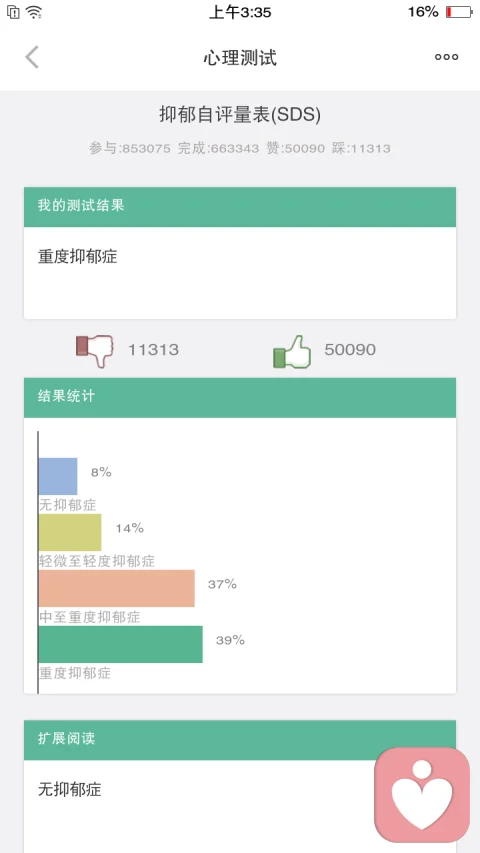
Task: Tap the pink heart app icon
Action: pyautogui.click(x=422, y=795)
